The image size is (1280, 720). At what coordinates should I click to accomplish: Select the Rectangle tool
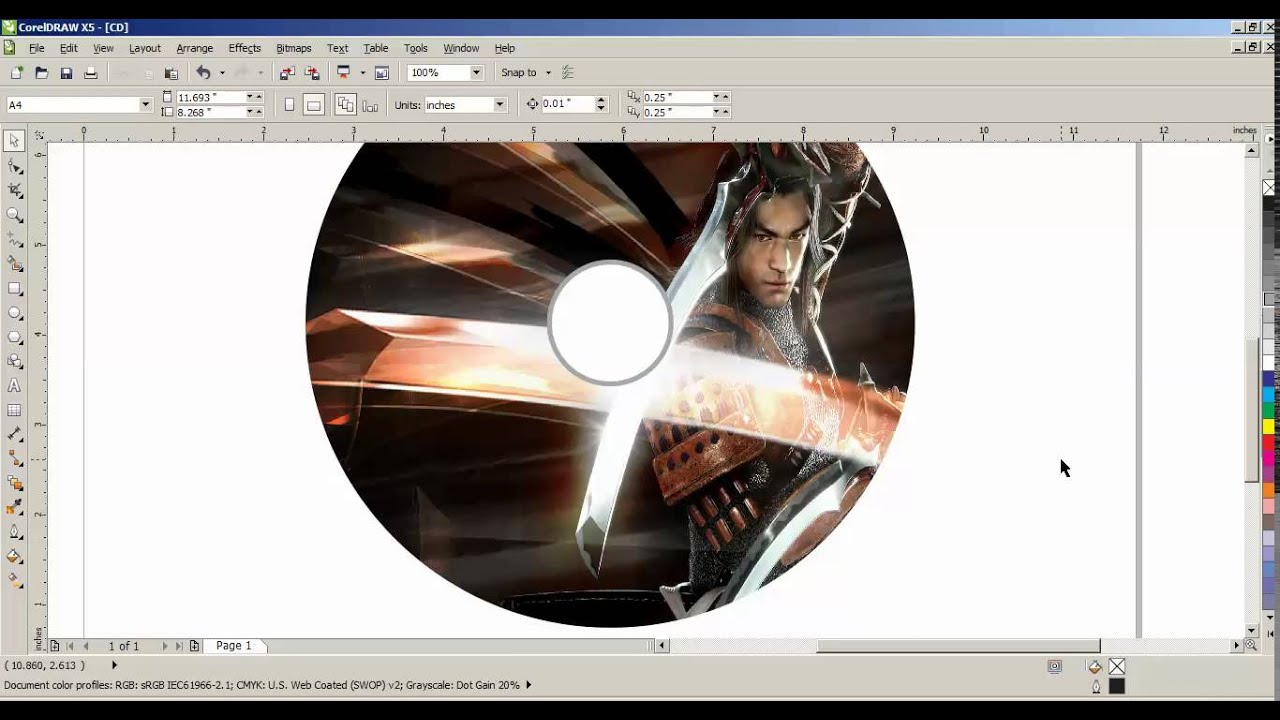click(x=15, y=288)
